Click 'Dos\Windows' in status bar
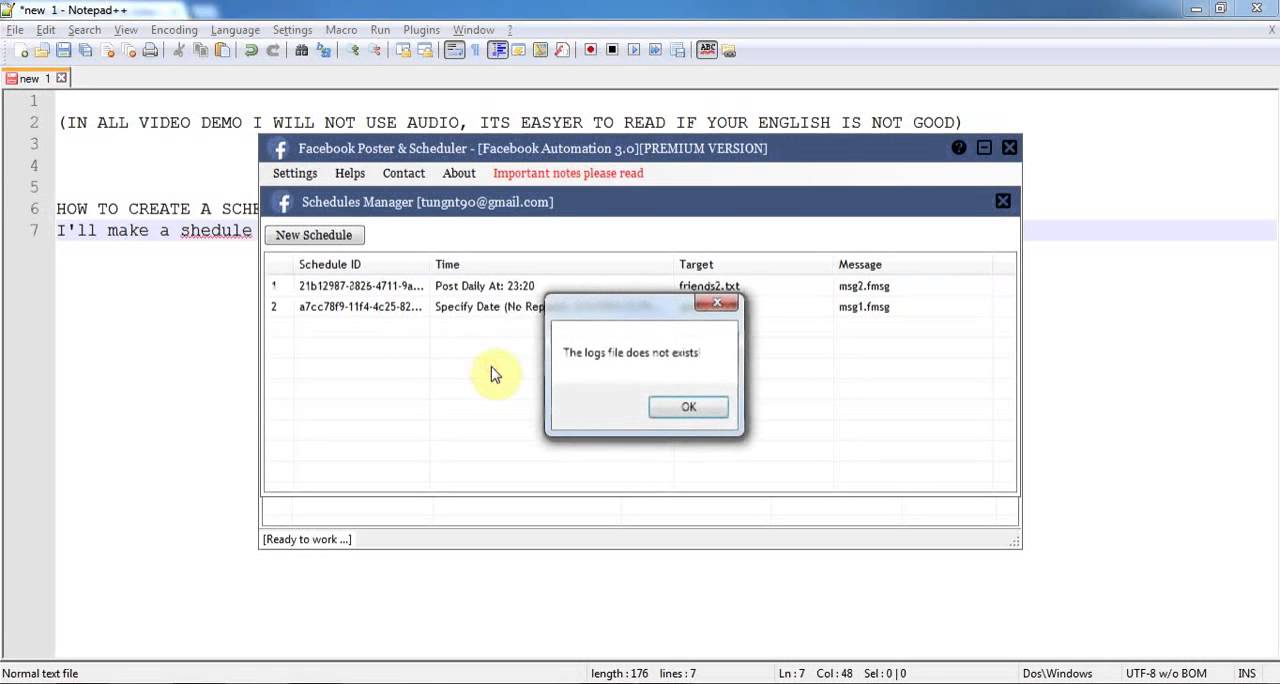The width and height of the screenshot is (1280, 684). point(1057,673)
